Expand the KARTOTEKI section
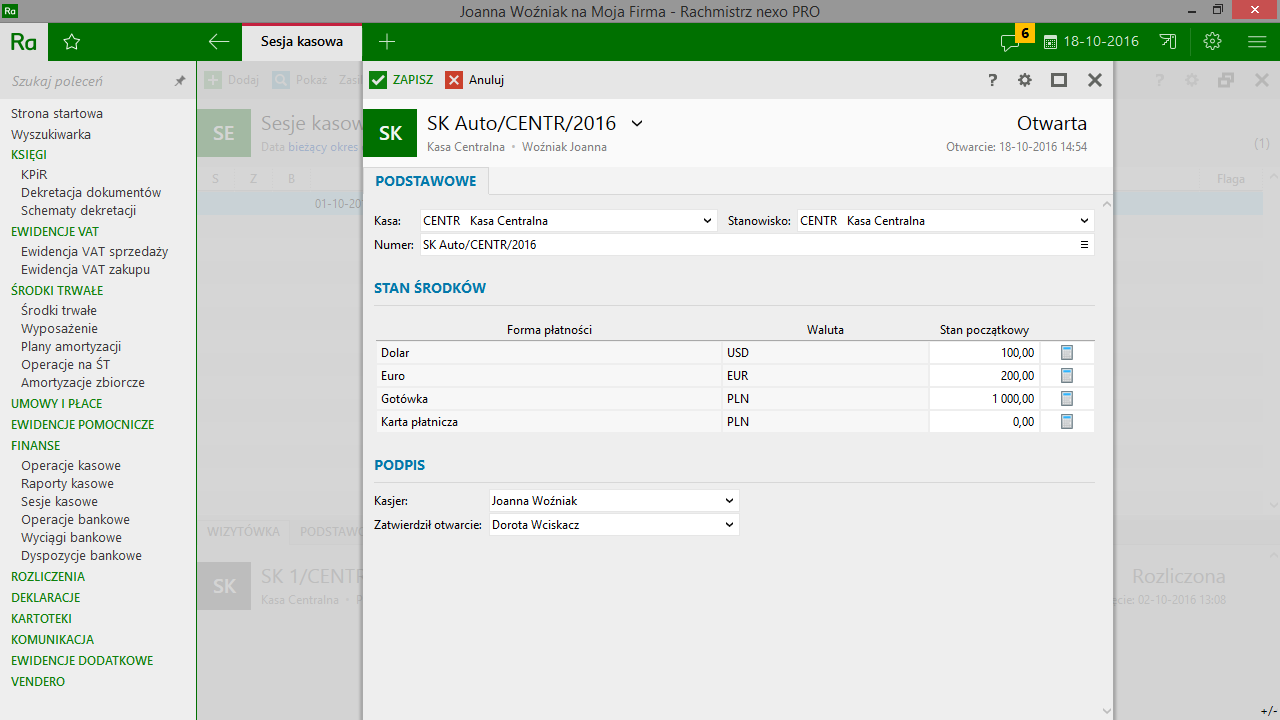The width and height of the screenshot is (1280, 720). coord(41,619)
